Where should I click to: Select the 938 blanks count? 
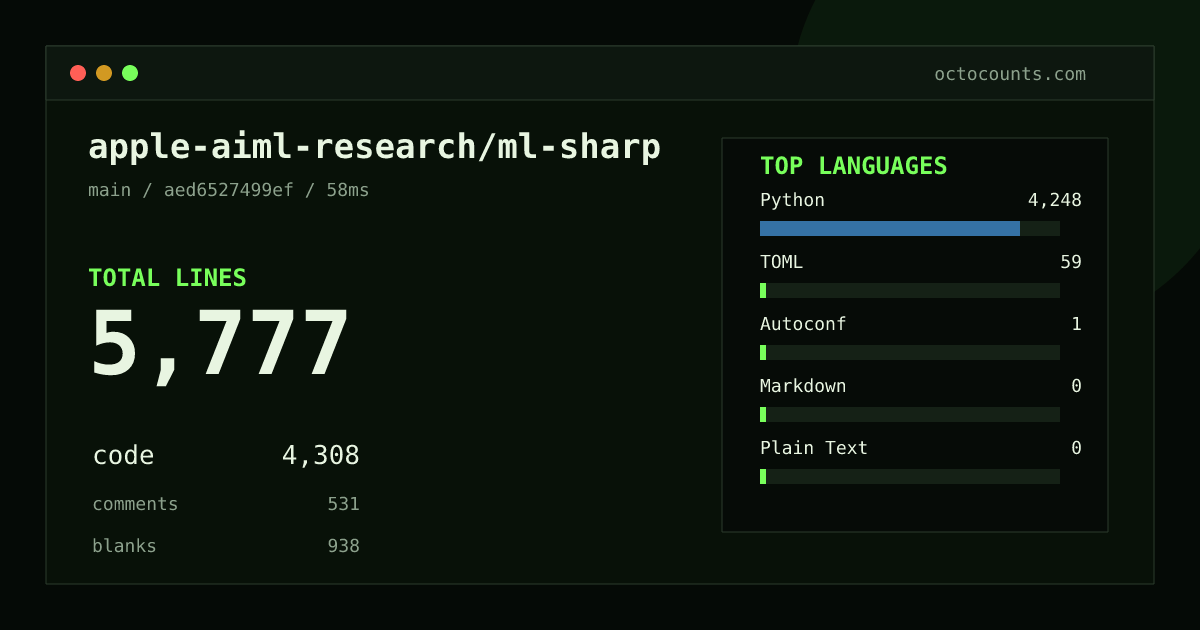343,546
